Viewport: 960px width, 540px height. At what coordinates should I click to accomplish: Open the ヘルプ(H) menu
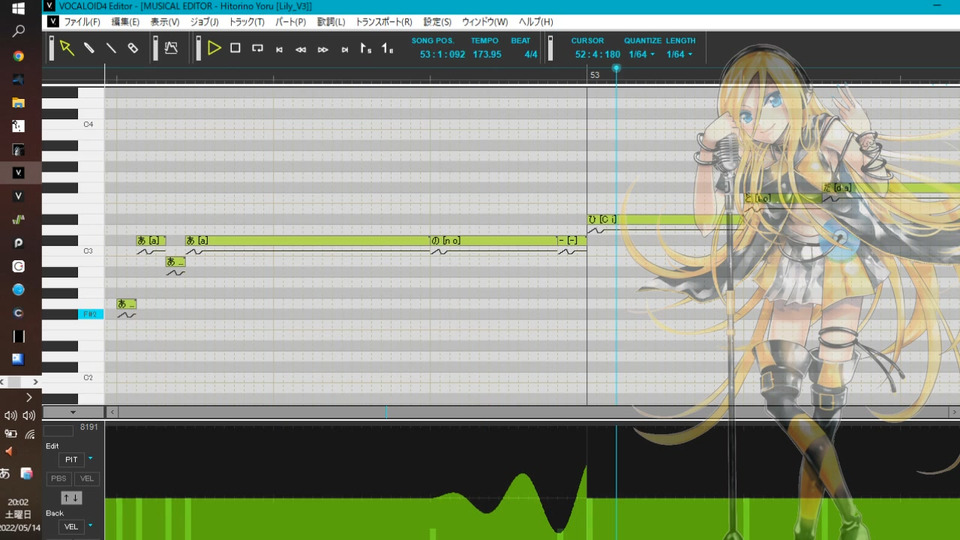536,21
